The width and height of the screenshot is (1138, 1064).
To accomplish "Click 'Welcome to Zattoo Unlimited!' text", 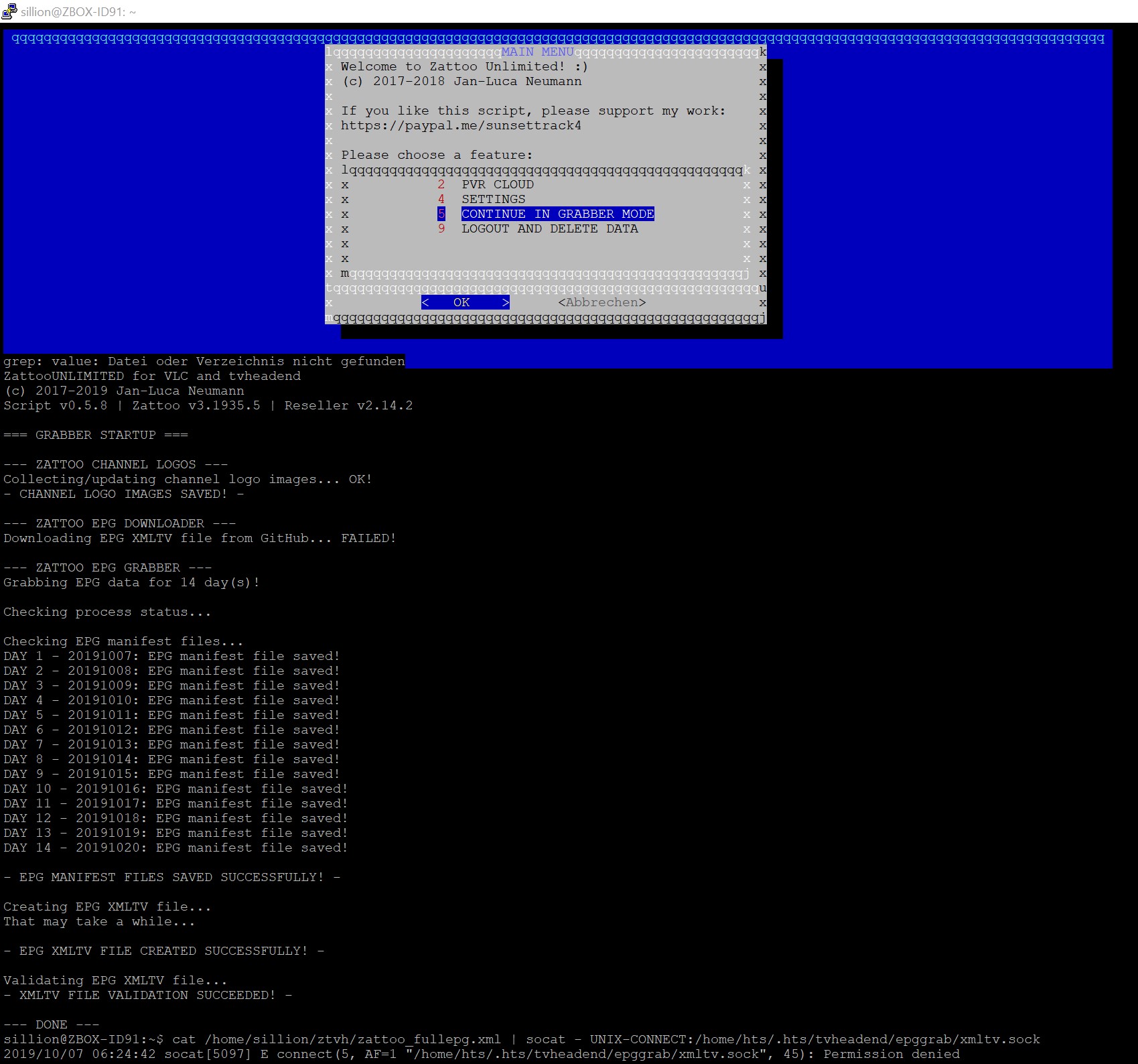I will pyautogui.click(x=453, y=67).
